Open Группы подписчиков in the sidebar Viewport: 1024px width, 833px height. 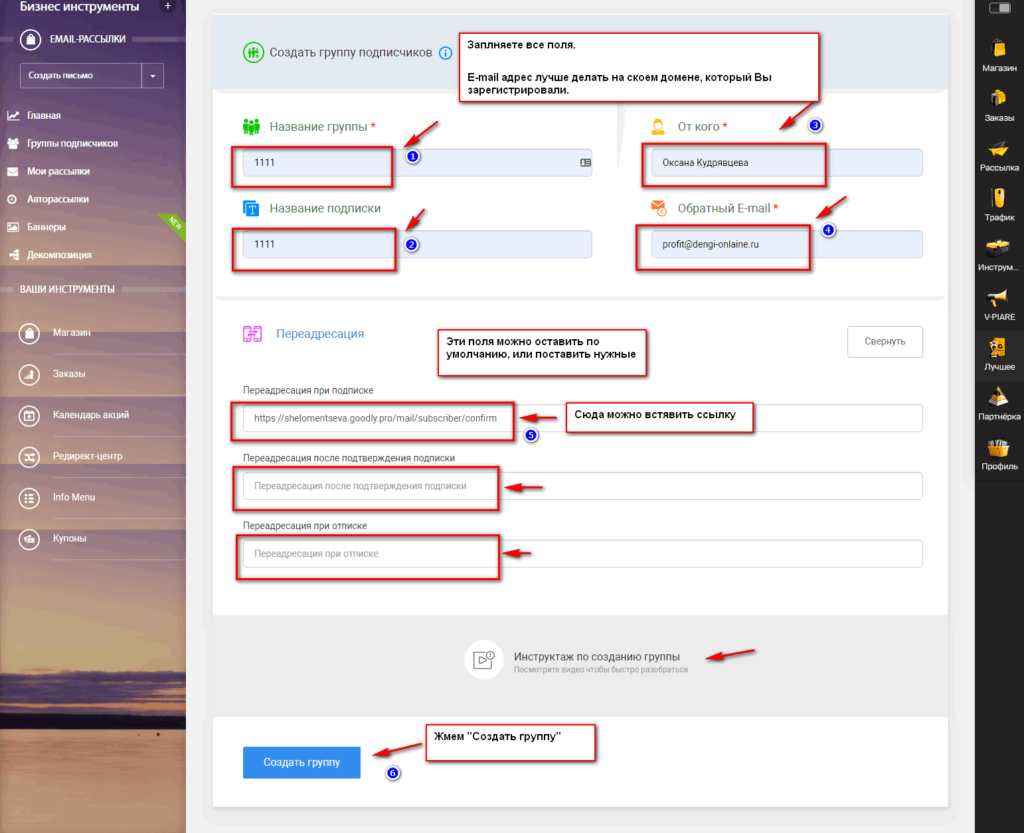(x=72, y=144)
